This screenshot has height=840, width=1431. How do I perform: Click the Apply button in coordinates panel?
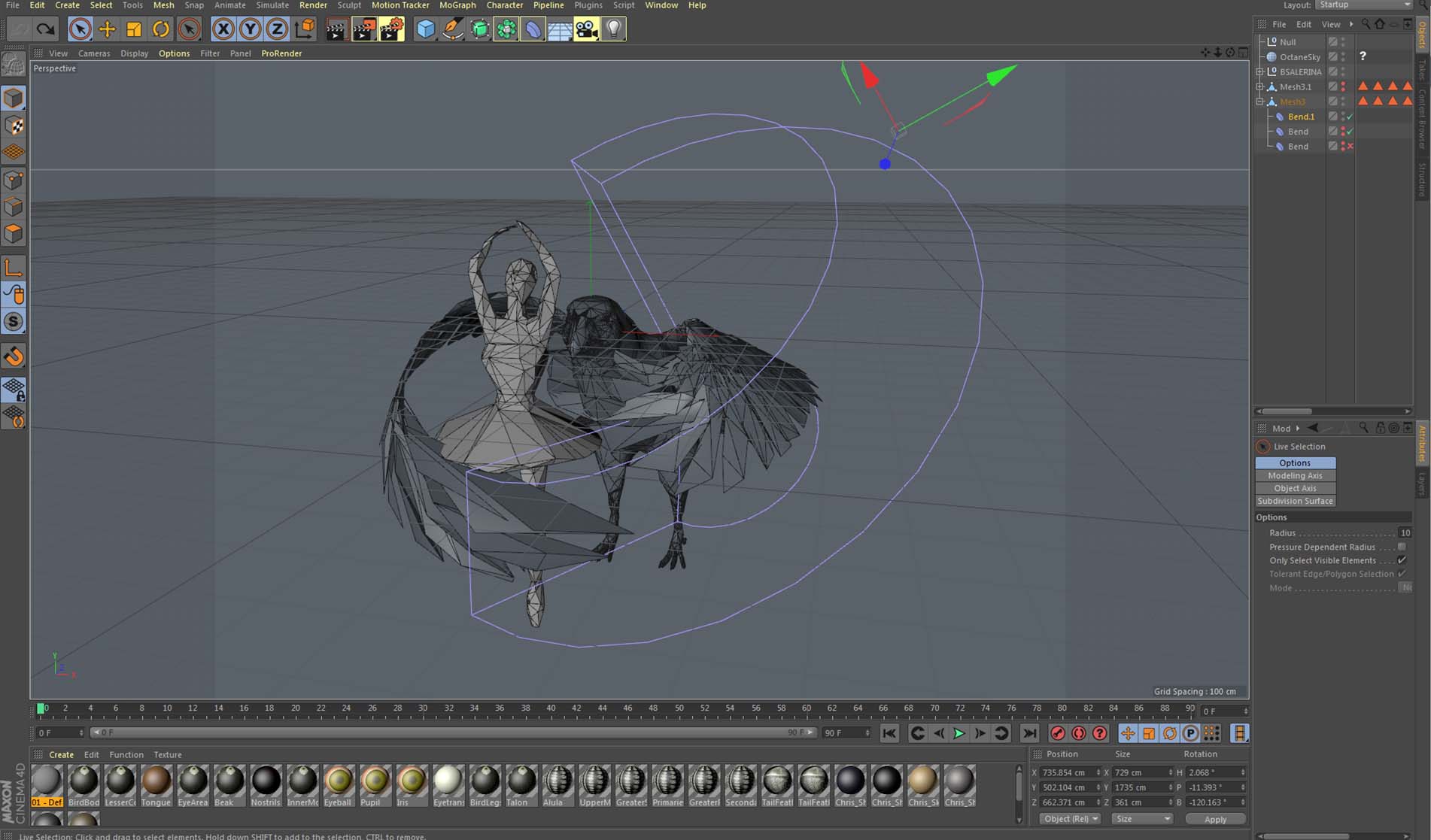click(x=1214, y=819)
